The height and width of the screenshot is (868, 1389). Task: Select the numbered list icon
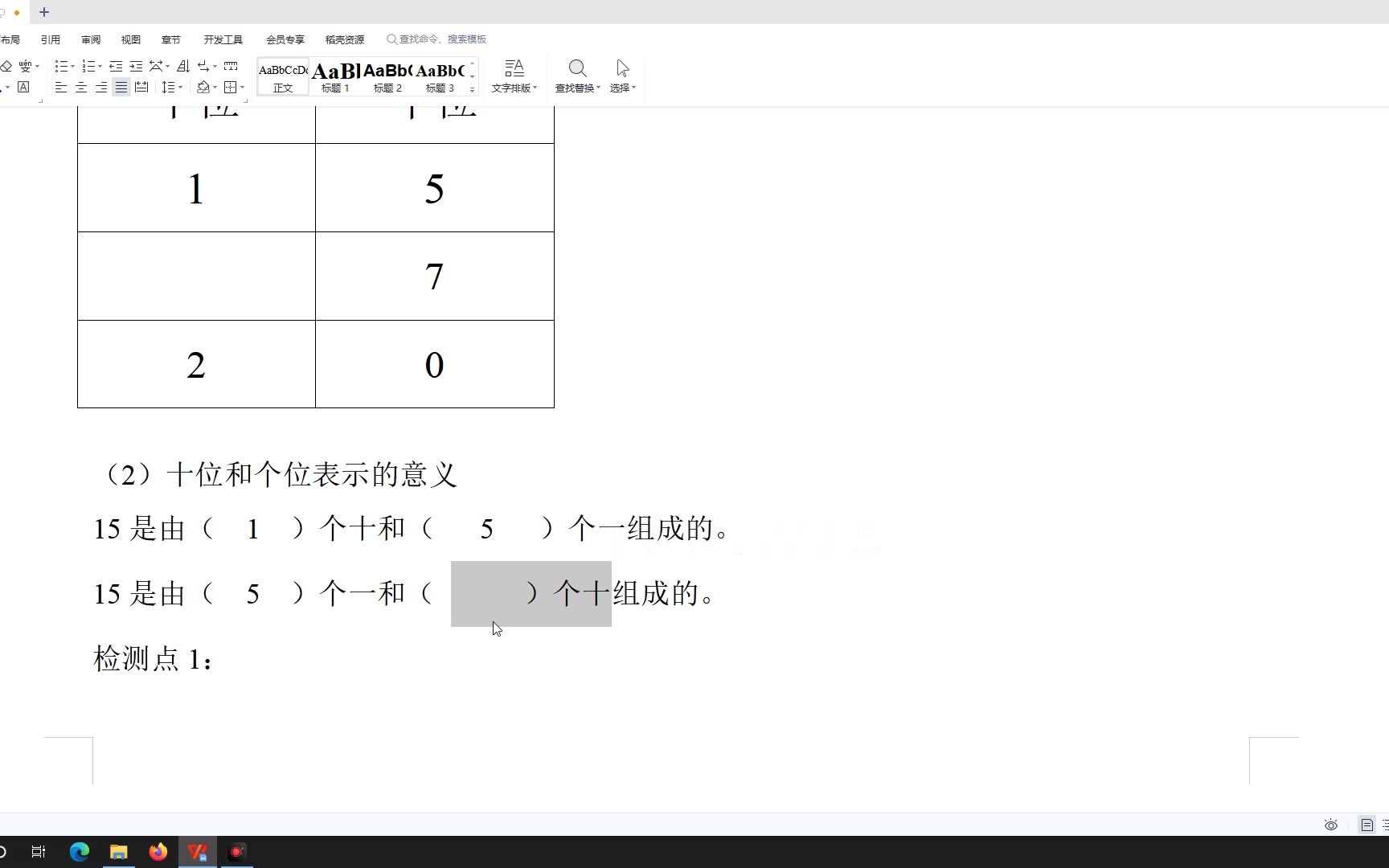tap(88, 66)
